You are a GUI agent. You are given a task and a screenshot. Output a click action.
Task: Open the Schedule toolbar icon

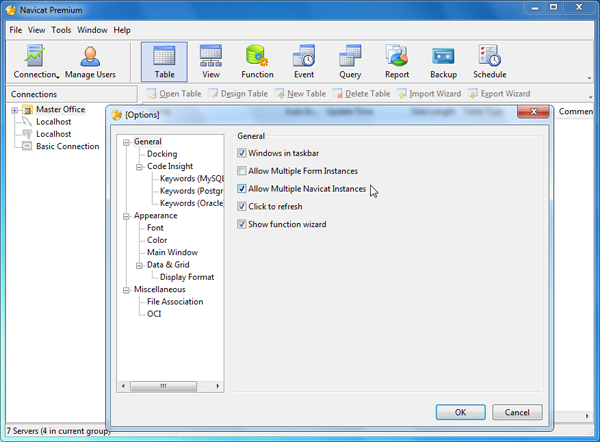[x=489, y=56]
